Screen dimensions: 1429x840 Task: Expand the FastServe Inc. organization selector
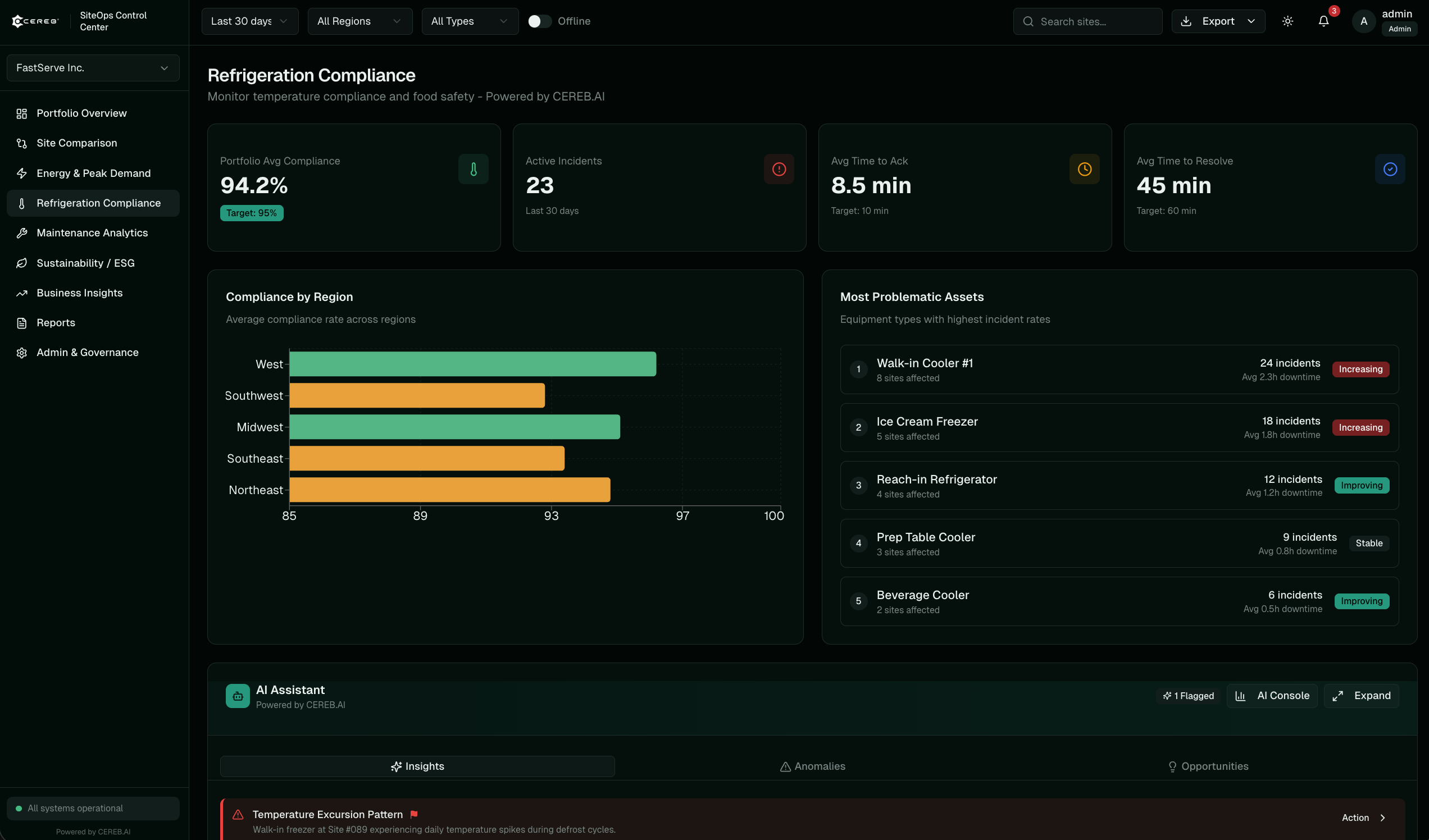93,68
